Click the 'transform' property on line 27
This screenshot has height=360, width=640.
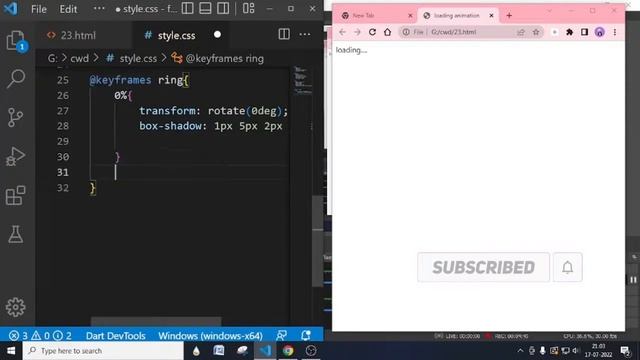coord(167,111)
